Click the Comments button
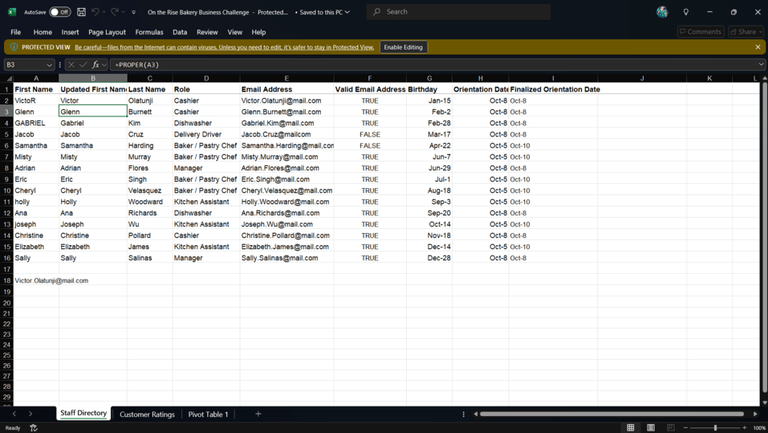This screenshot has width=768, height=433. coord(700,32)
